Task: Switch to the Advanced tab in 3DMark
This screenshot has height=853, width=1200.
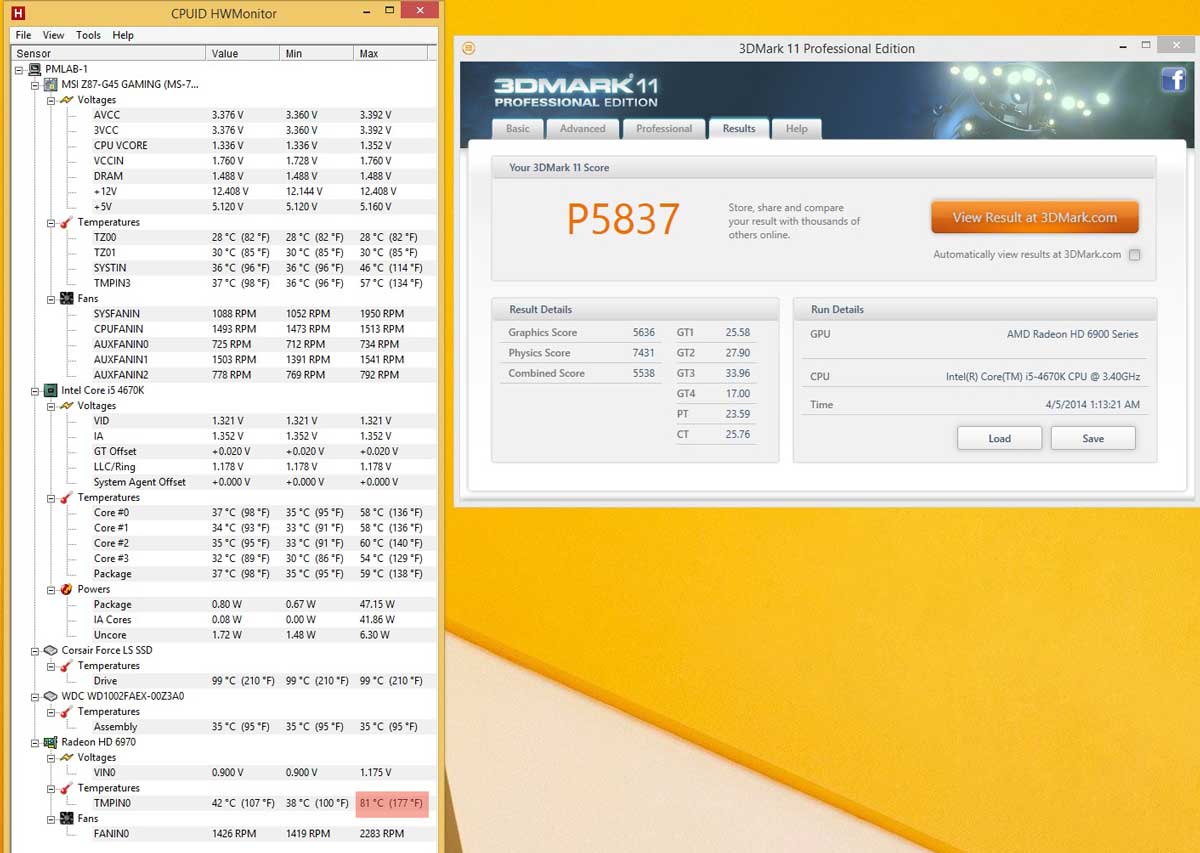Action: (582, 129)
